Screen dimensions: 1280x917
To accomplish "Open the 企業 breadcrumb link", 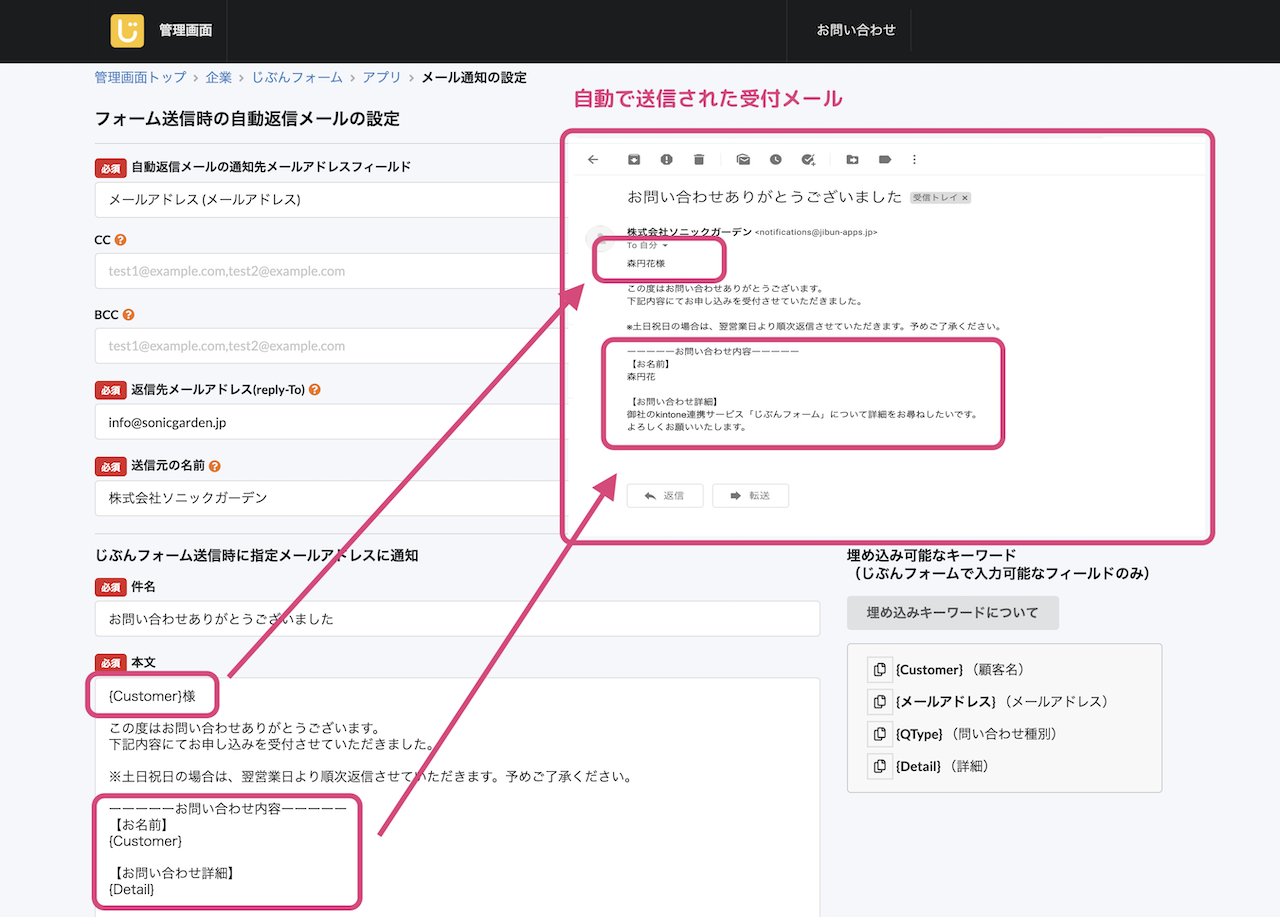I will point(218,77).
